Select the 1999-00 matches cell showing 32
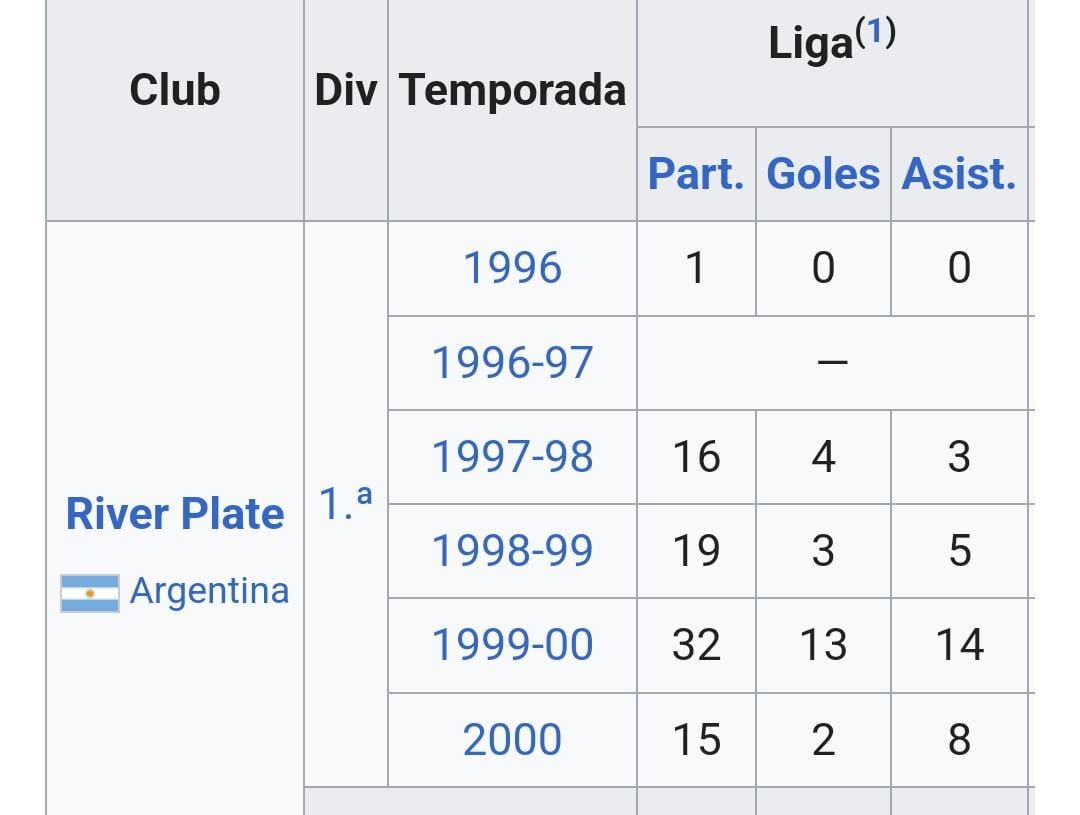Image resolution: width=1080 pixels, height=815 pixels. click(696, 646)
